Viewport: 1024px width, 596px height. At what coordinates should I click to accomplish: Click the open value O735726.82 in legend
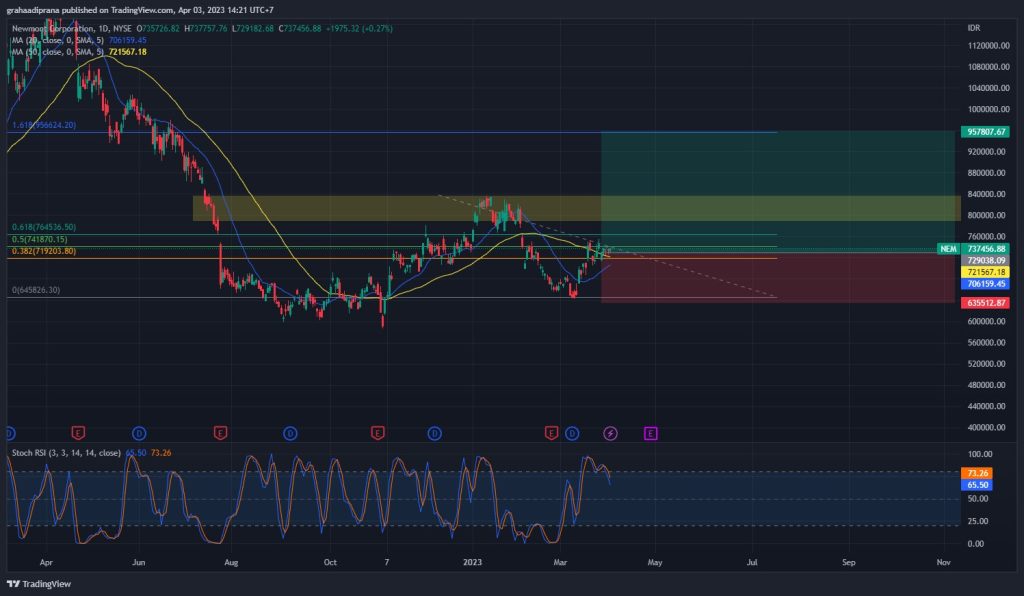(157, 29)
